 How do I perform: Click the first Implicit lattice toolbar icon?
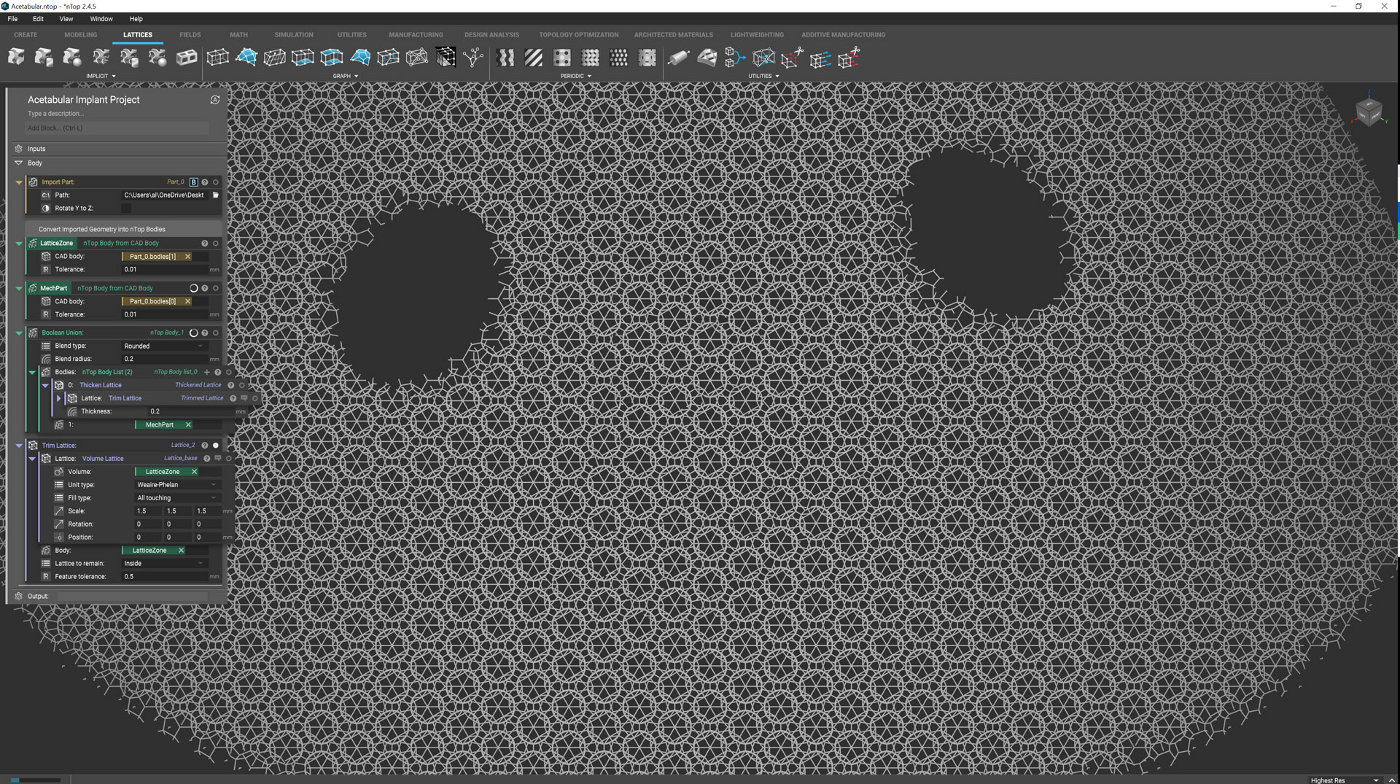point(16,58)
